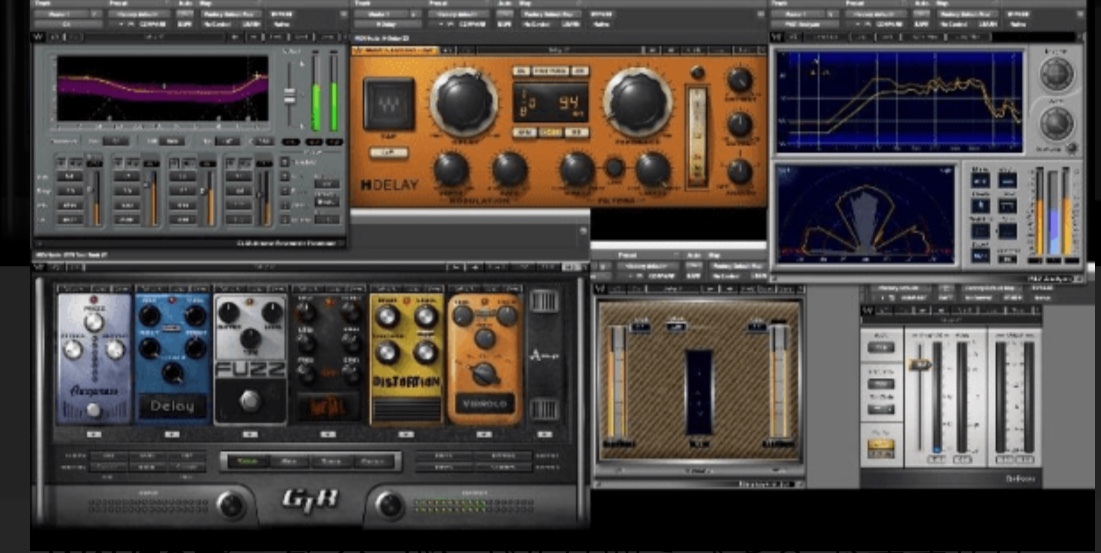Click the Waves W logo in PAZ Analyzer toolbar
This screenshot has height=553, width=1101.
click(x=777, y=36)
